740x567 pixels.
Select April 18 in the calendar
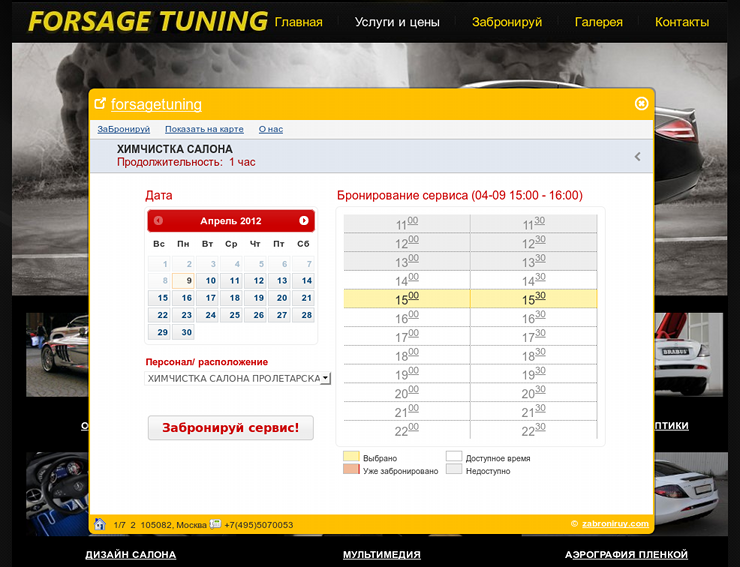tap(231, 298)
